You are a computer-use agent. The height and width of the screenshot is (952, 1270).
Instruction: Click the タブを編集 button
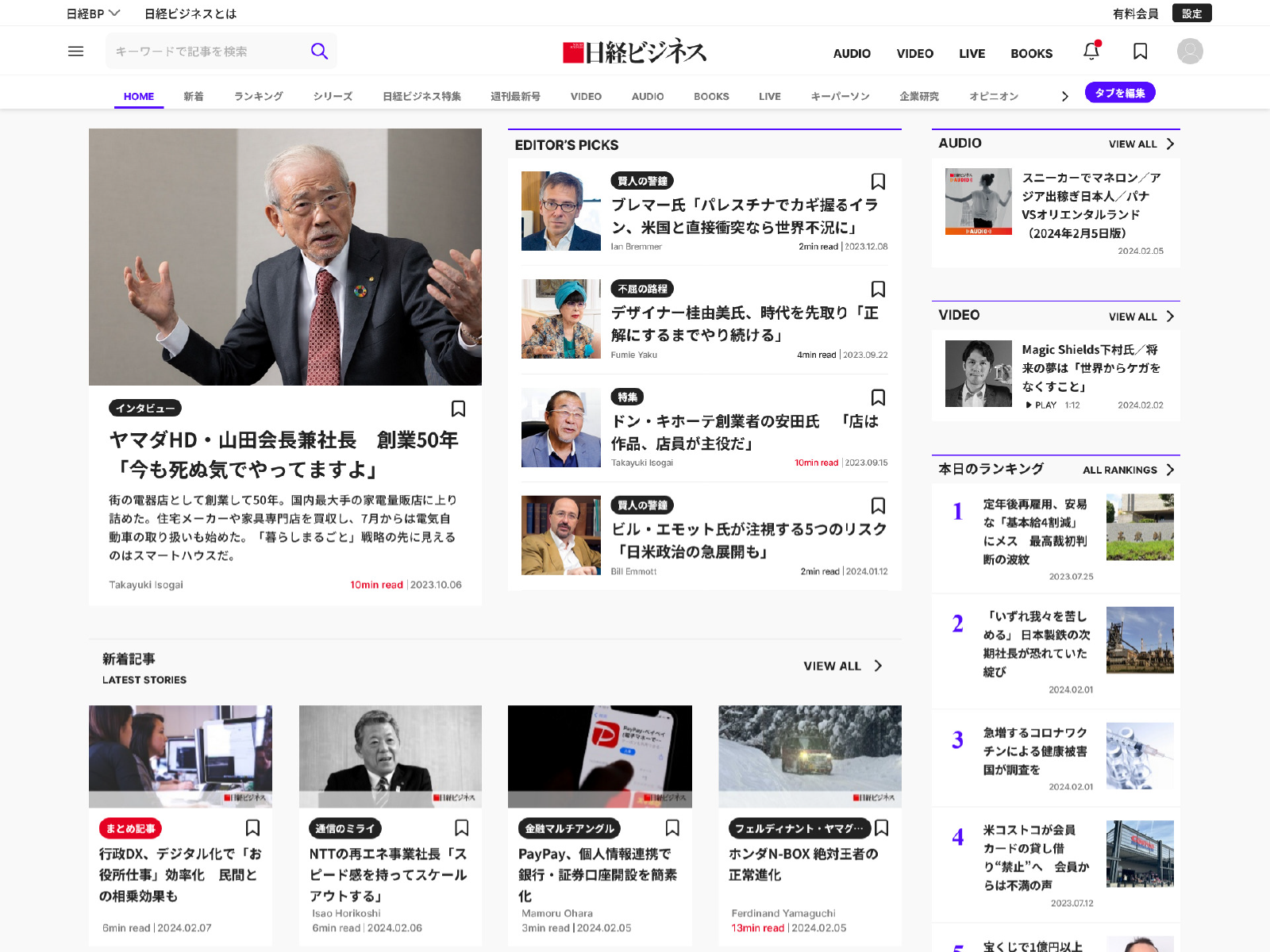[x=1120, y=93]
